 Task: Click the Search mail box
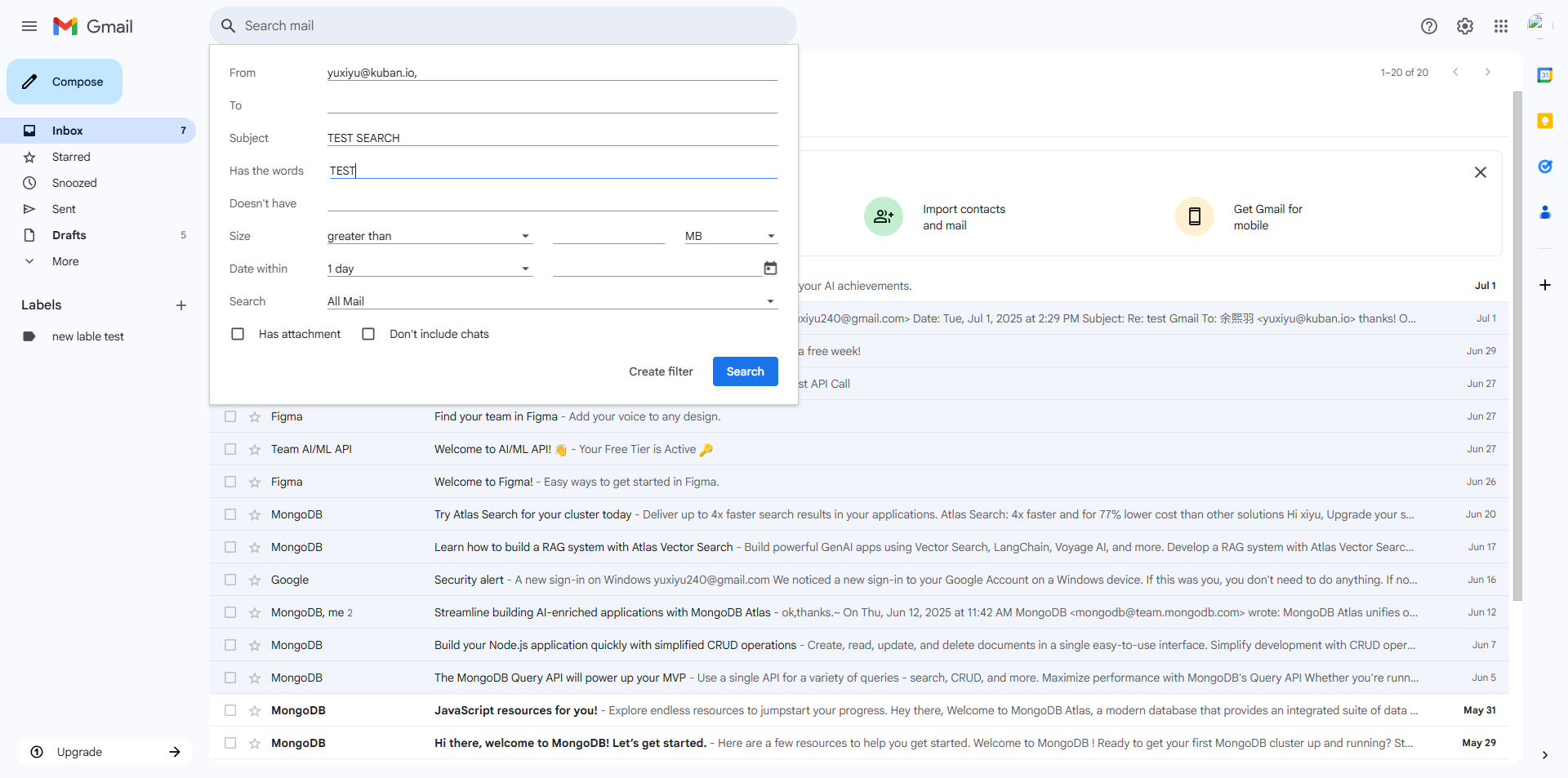(503, 26)
